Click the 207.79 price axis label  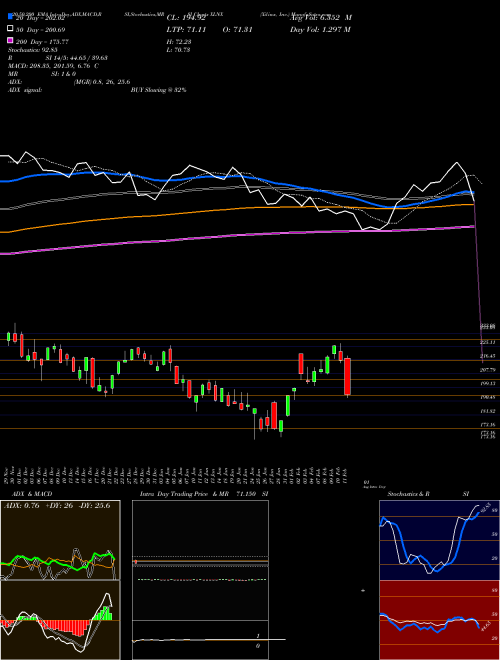(x=488, y=370)
